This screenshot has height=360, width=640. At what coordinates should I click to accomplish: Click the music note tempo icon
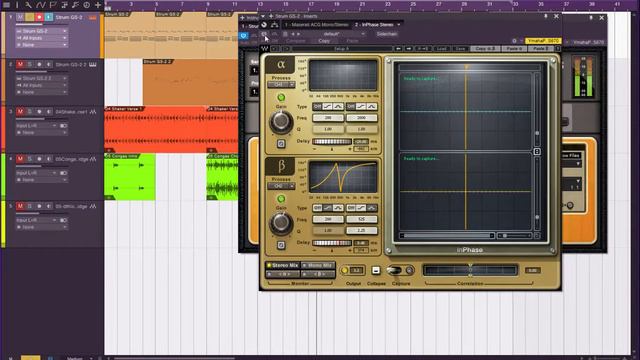[76, 5]
